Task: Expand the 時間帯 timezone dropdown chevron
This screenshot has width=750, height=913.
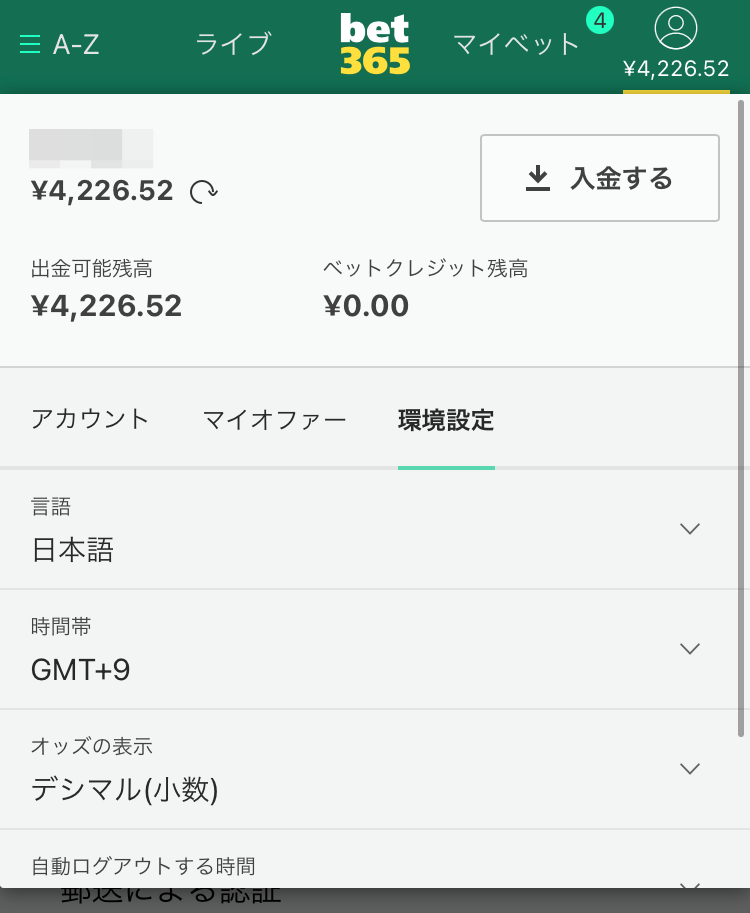Action: (x=690, y=649)
